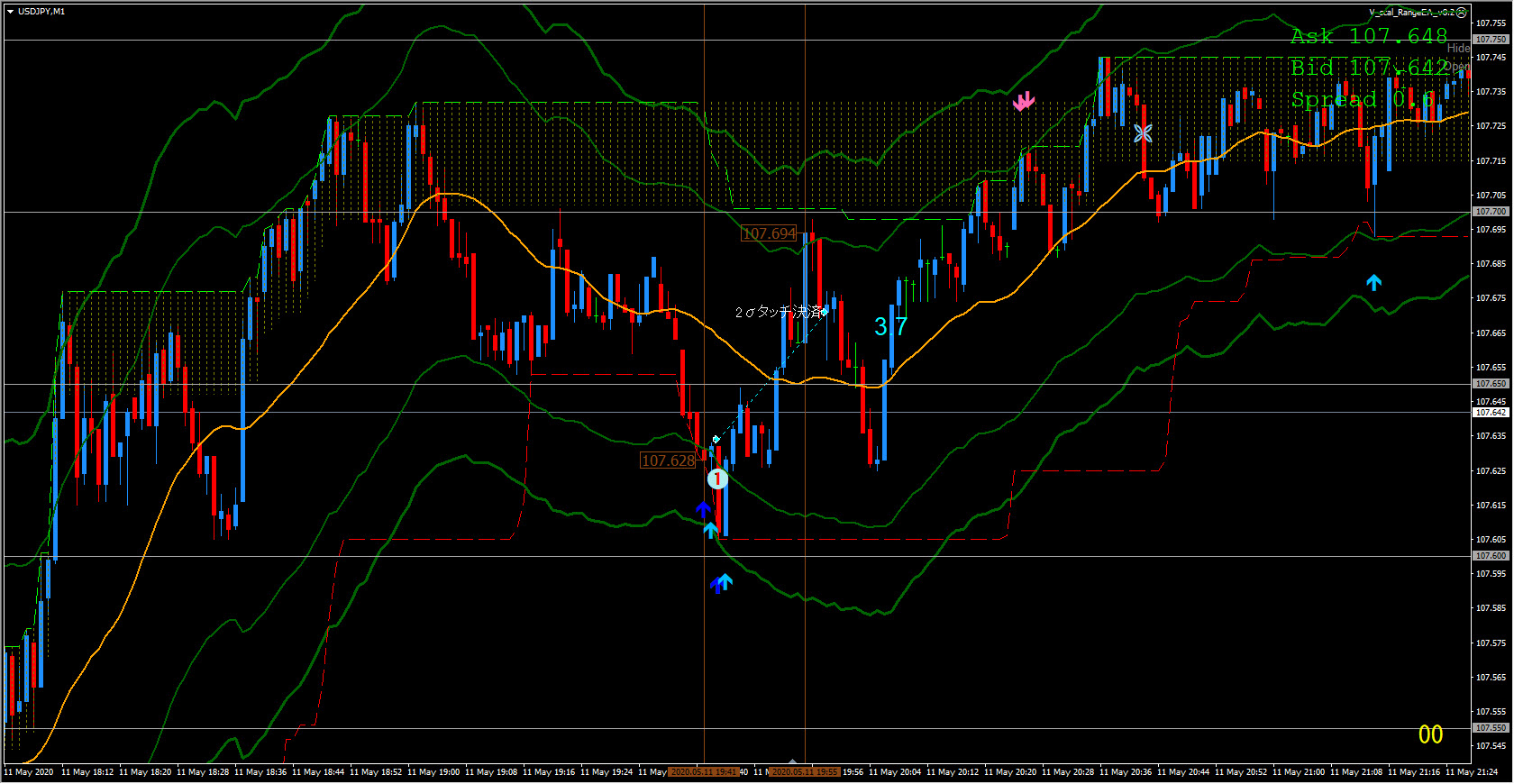The height and width of the screenshot is (784, 1514).
Task: Click the 2020.05.11 19:55 time marker
Action: pyautogui.click(x=805, y=772)
